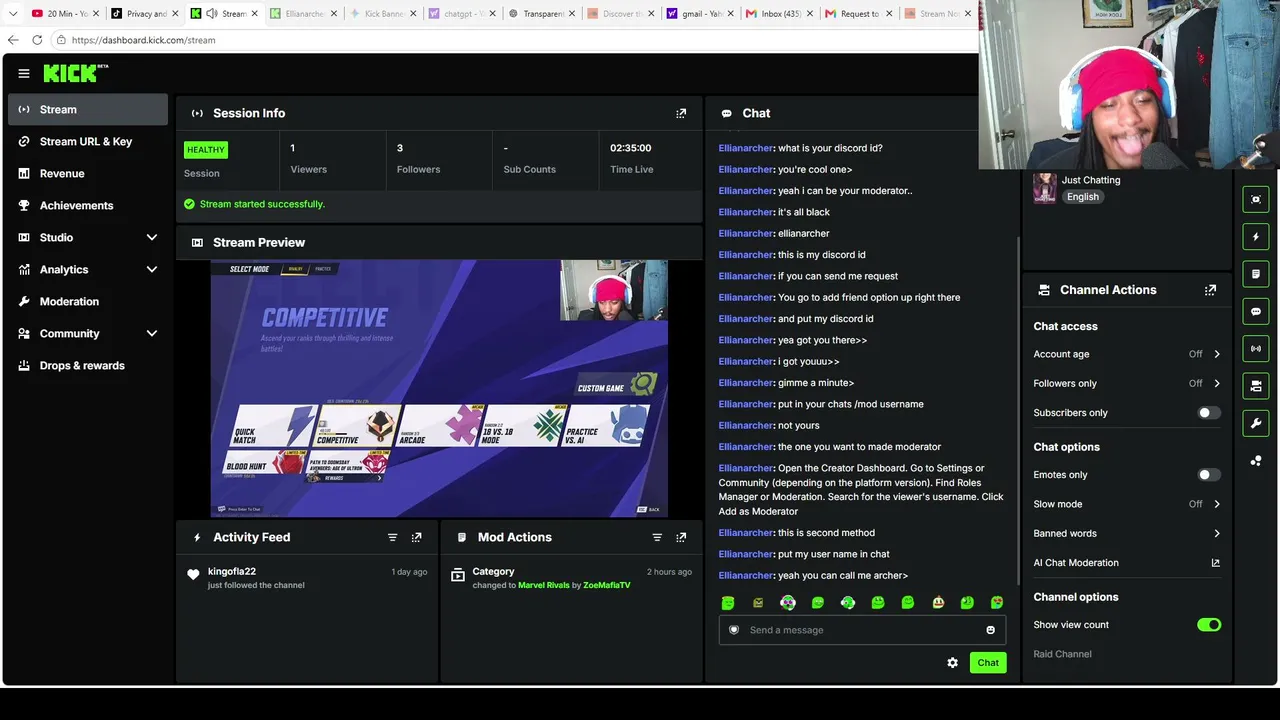Image resolution: width=1280 pixels, height=720 pixels.
Task: Click the English language tag
Action: point(1082,197)
